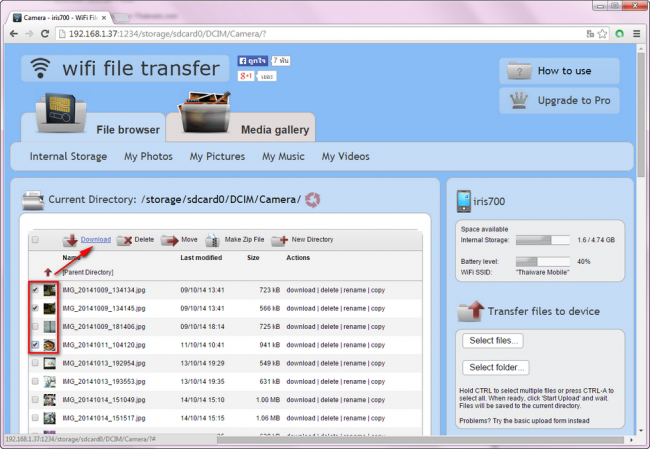Bookmark this page with the star icon

pyautogui.click(x=602, y=34)
